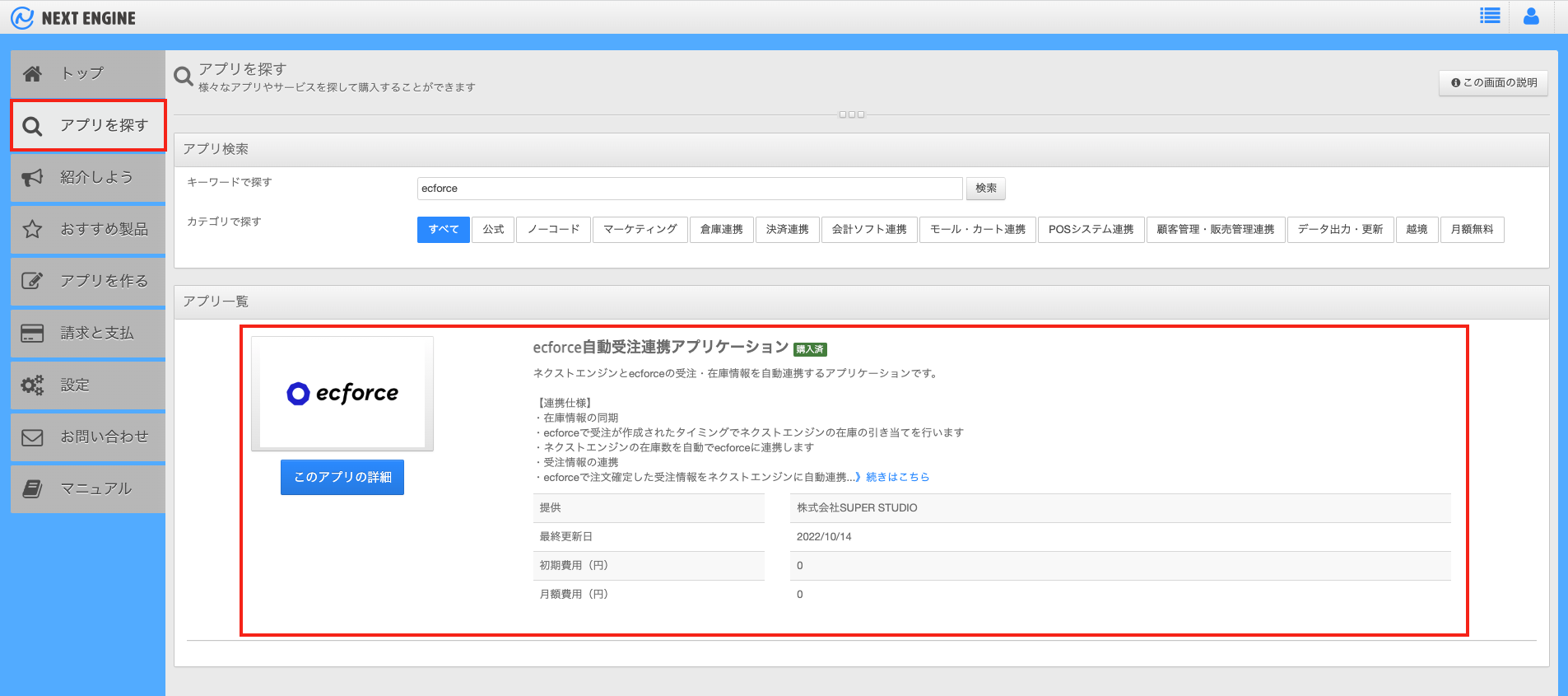The height and width of the screenshot is (696, 1568).
Task: Select the ノーコード category filter
Action: [554, 230]
